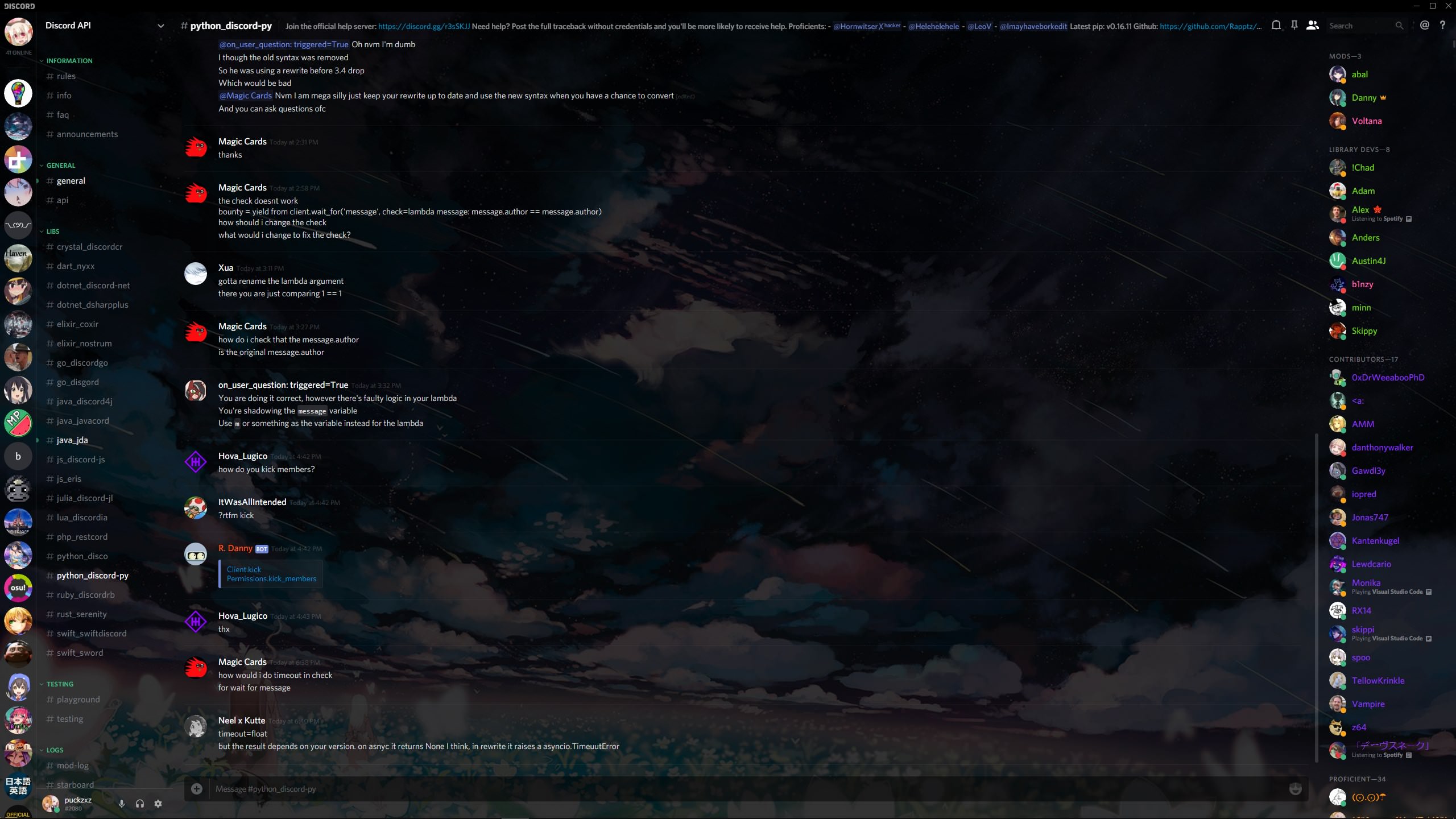Image resolution: width=1456 pixels, height=819 pixels.
Task: Click the chat scrollbar
Action: (1316, 597)
